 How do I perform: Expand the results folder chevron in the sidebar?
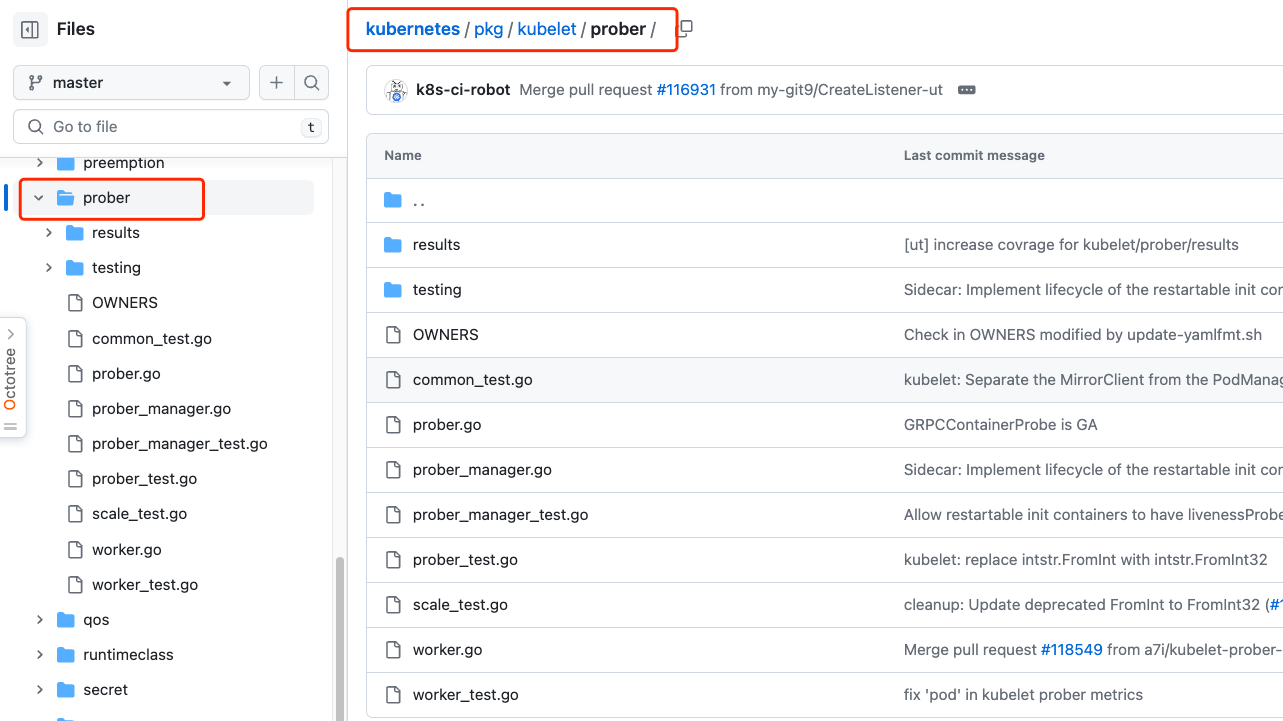49,233
